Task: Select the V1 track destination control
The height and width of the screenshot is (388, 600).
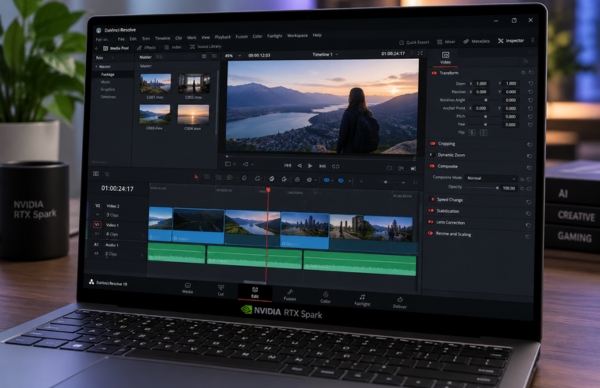Action: 97,225
